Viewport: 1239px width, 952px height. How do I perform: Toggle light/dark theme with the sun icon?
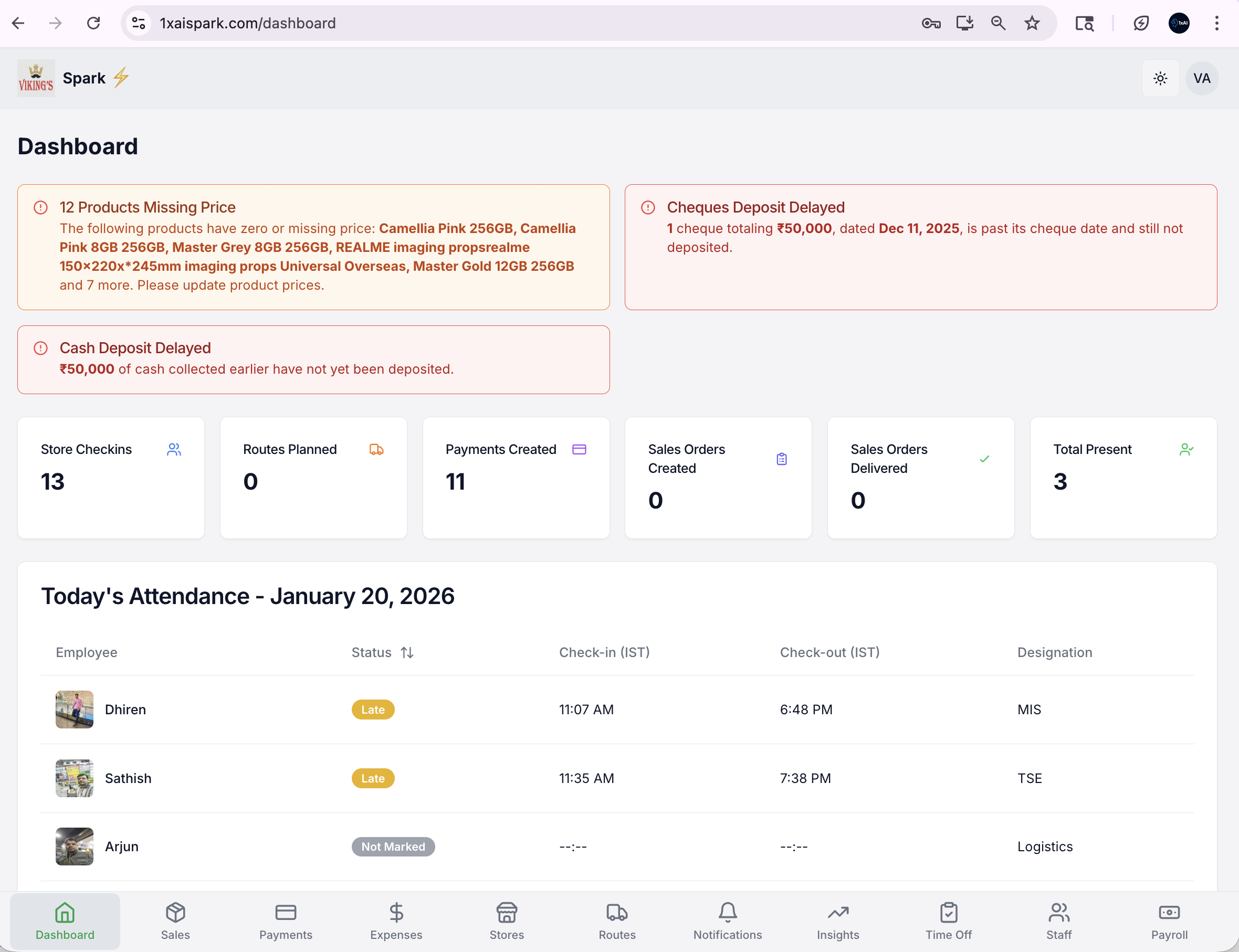(x=1160, y=78)
